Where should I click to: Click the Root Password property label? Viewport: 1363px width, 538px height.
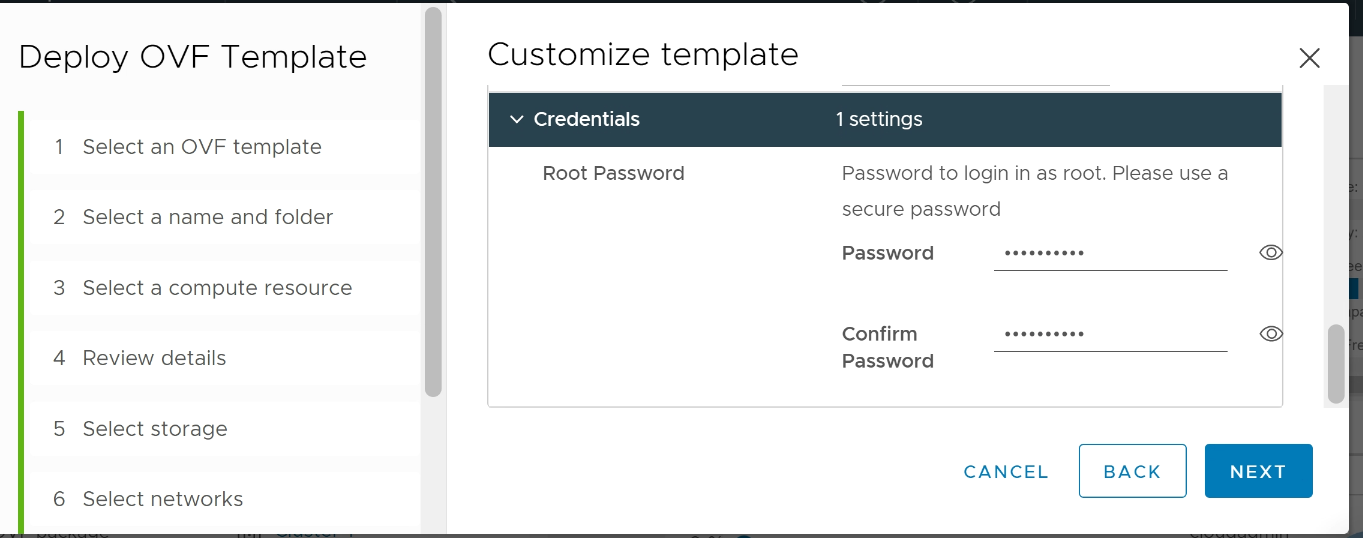(x=613, y=173)
